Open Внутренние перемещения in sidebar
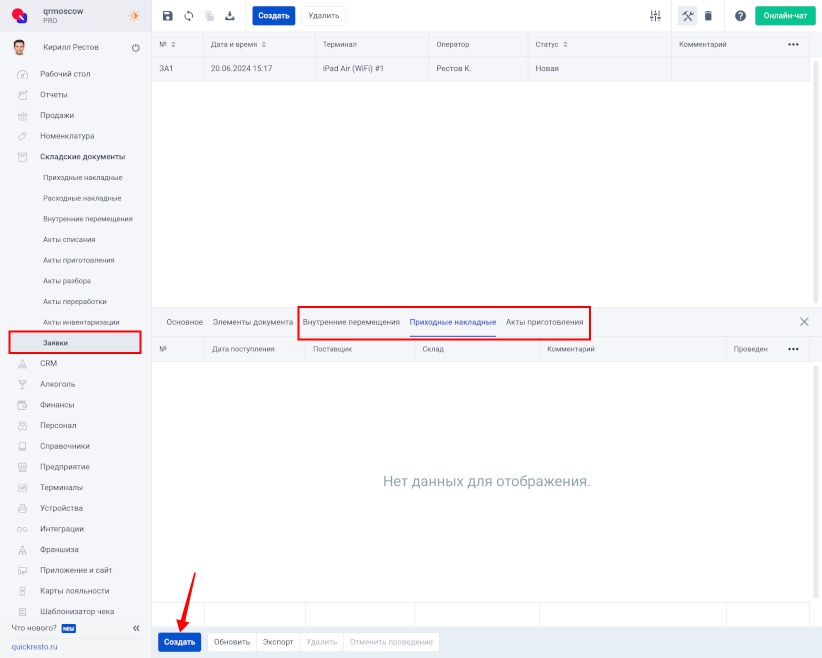The image size is (822, 658). pos(88,219)
